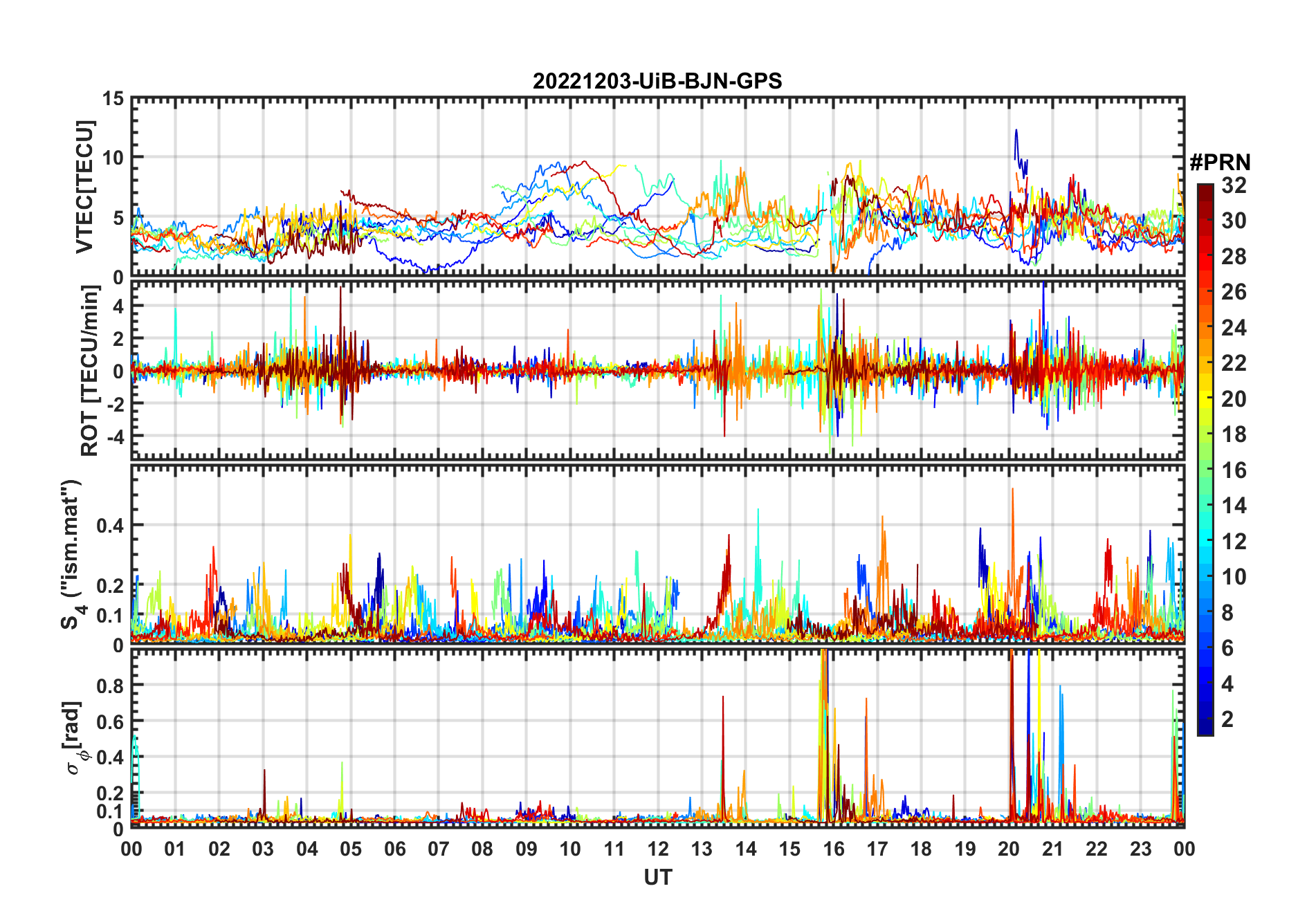The image size is (1316, 920).
Task: Click VTEC y-axis tick label 15
Action: [x=113, y=99]
